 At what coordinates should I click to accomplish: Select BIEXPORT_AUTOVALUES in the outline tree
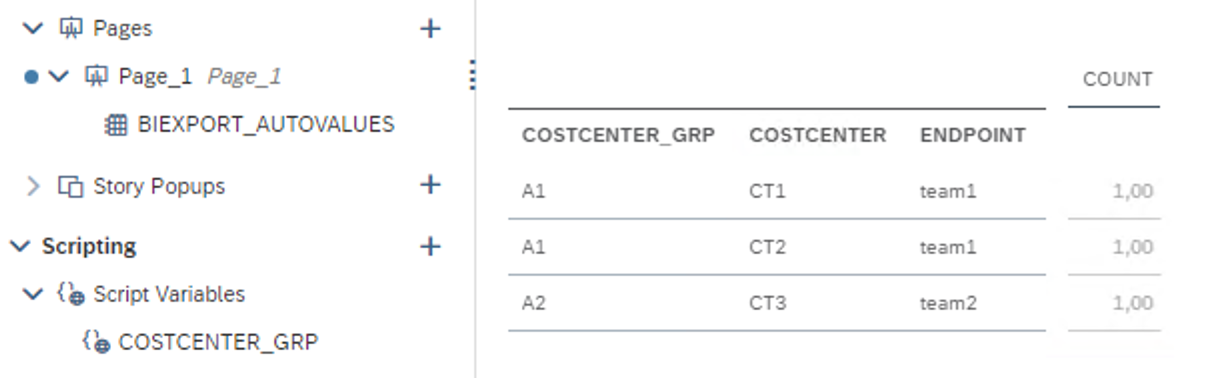pos(266,125)
